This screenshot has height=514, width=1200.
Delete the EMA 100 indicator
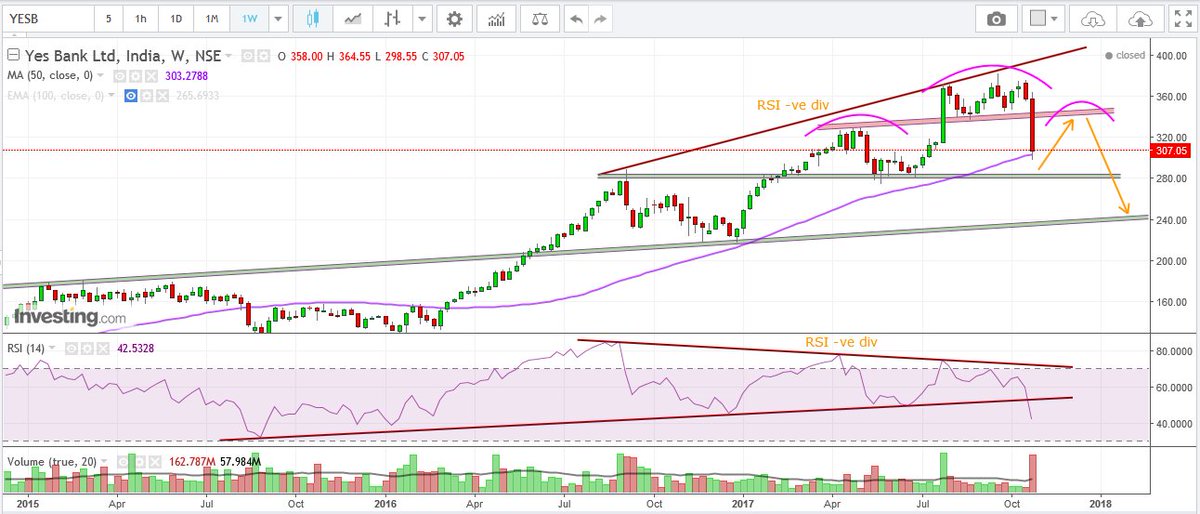point(162,96)
